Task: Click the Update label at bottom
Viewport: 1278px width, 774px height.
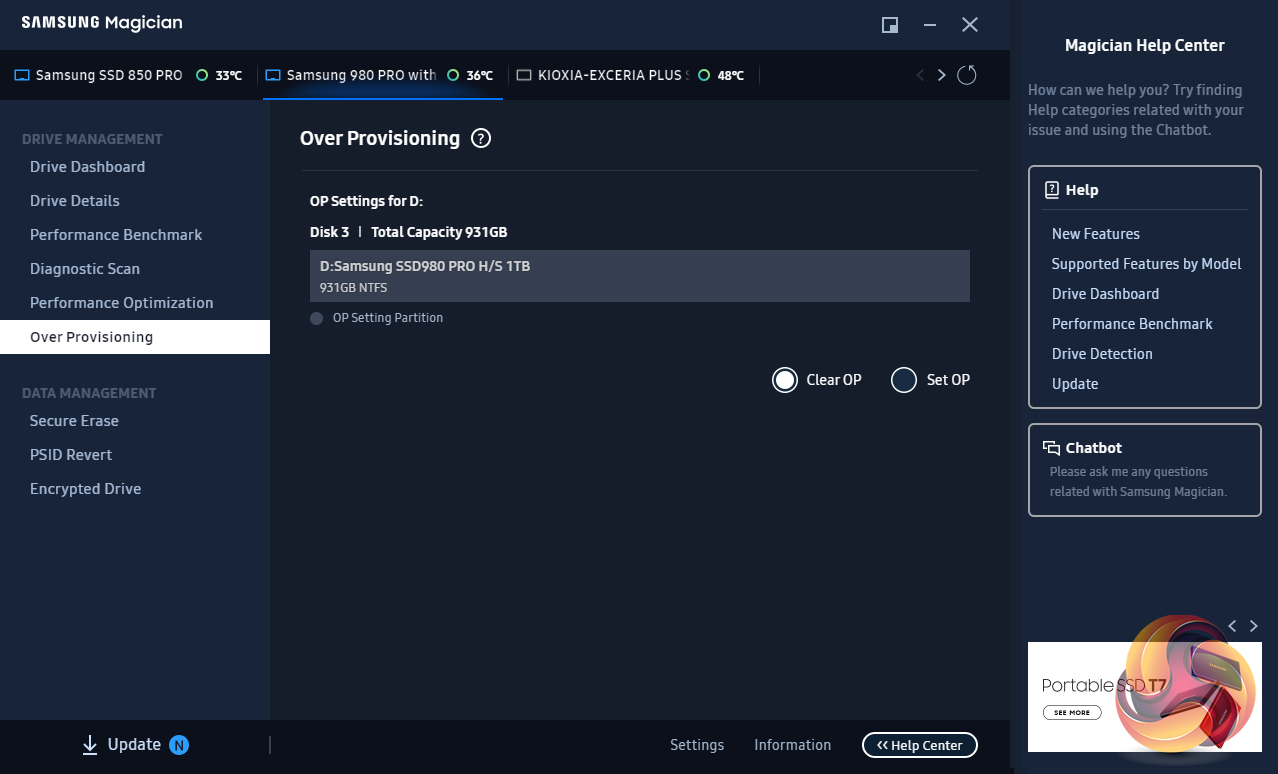Action: tap(134, 745)
